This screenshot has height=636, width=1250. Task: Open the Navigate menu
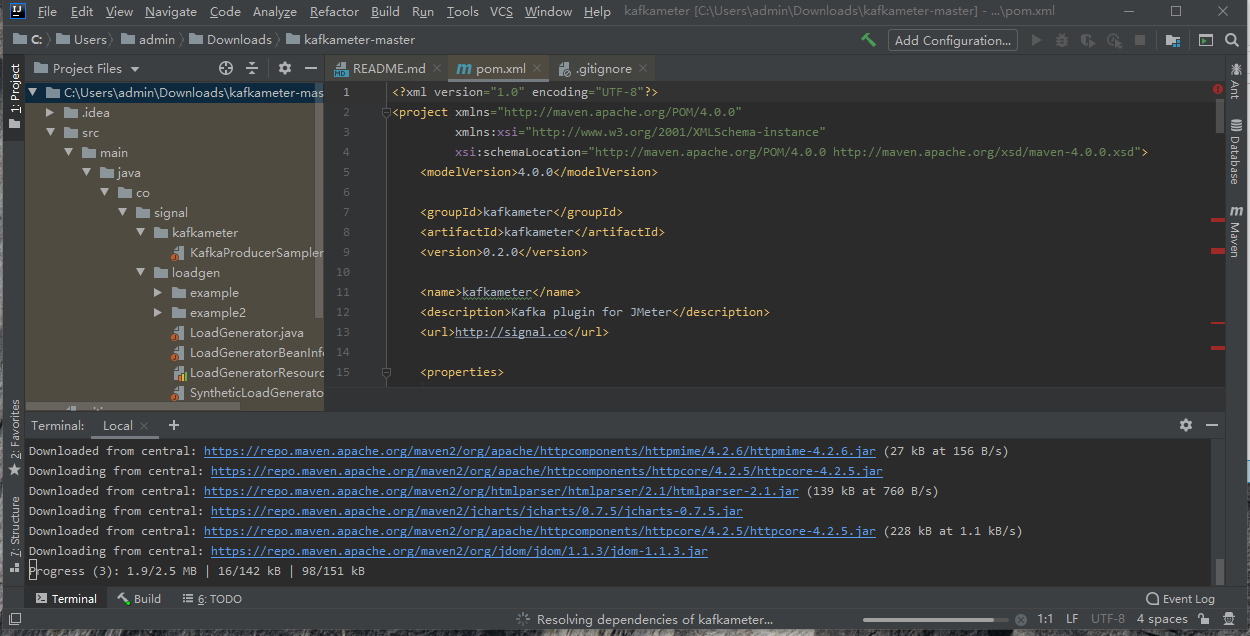tap(170, 12)
